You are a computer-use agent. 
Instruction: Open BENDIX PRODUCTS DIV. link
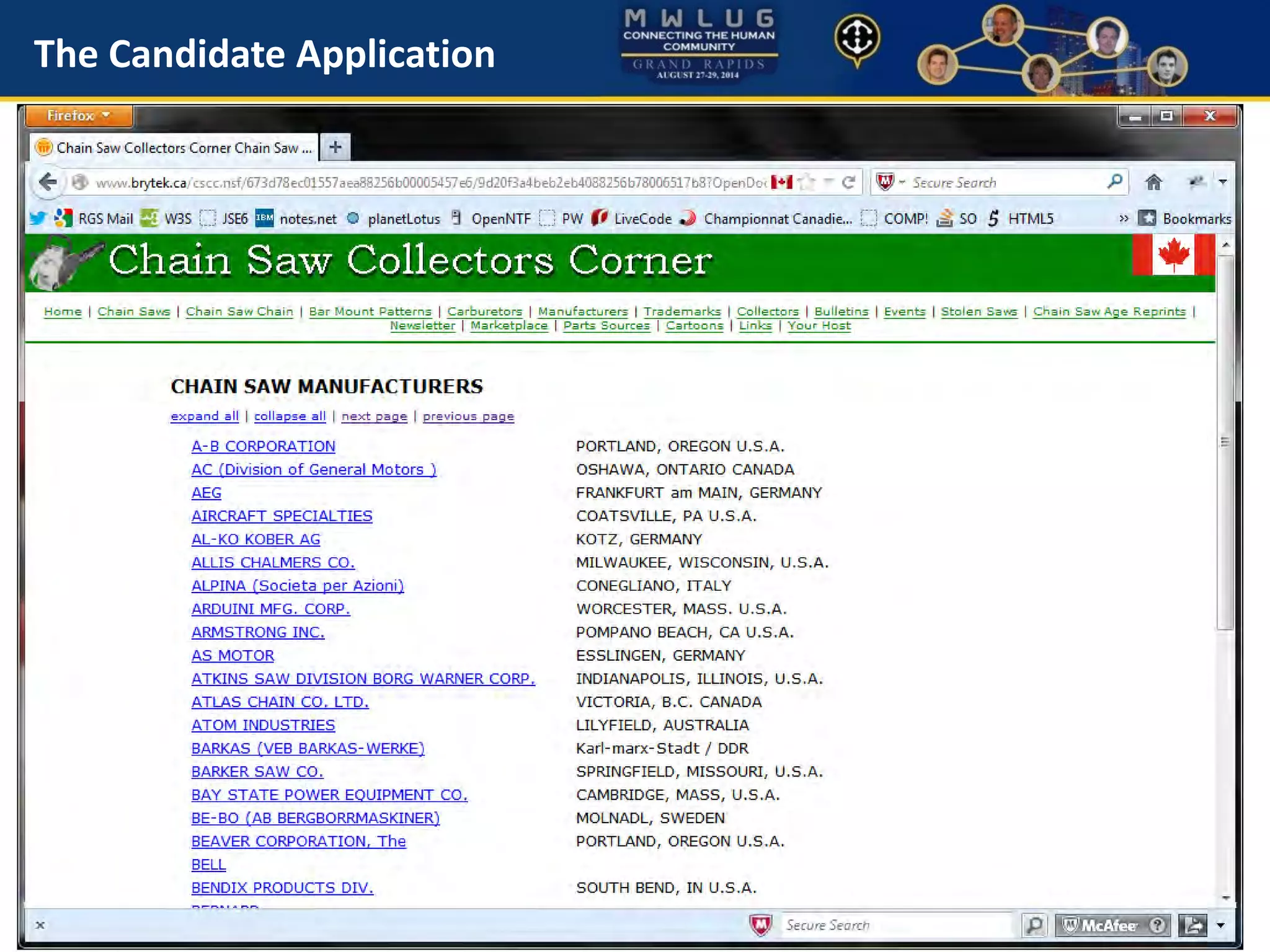[x=282, y=888]
